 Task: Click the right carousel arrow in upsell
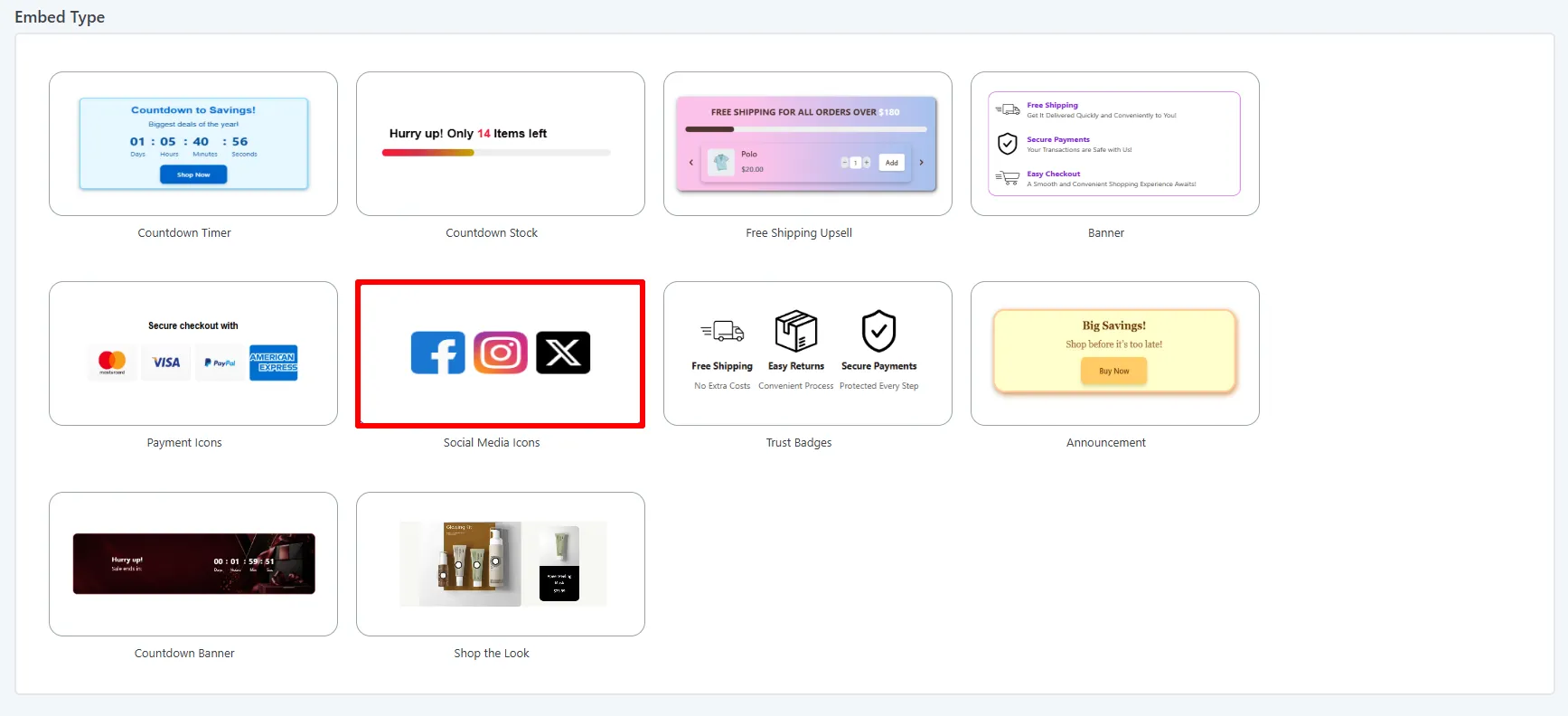[x=921, y=163]
